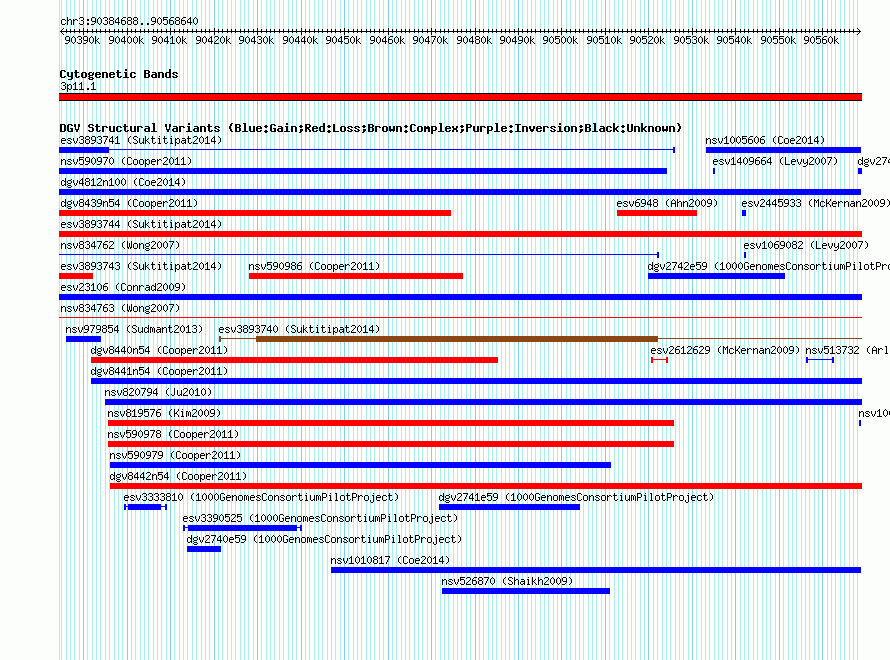This screenshot has width=890, height=660.
Task: Click the esv3893741 (Suktitipat2014) variant label
Action: click(141, 140)
